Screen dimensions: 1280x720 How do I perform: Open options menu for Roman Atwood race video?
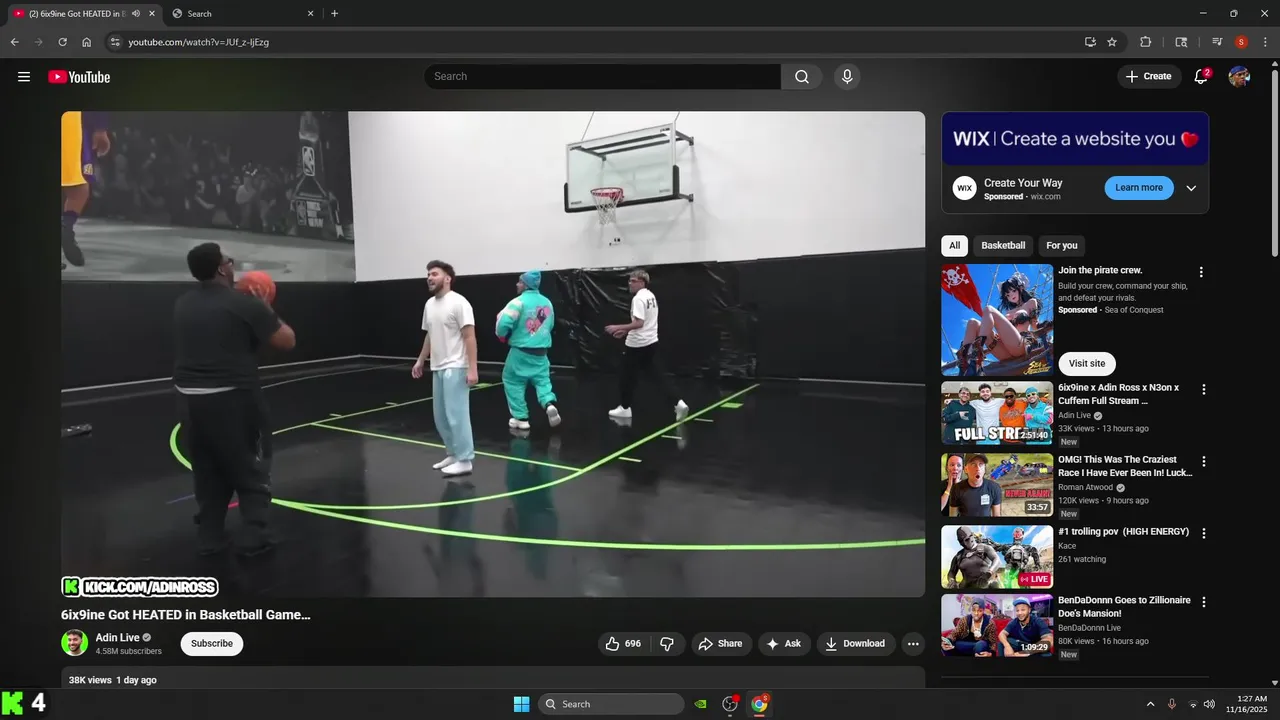(1204, 461)
